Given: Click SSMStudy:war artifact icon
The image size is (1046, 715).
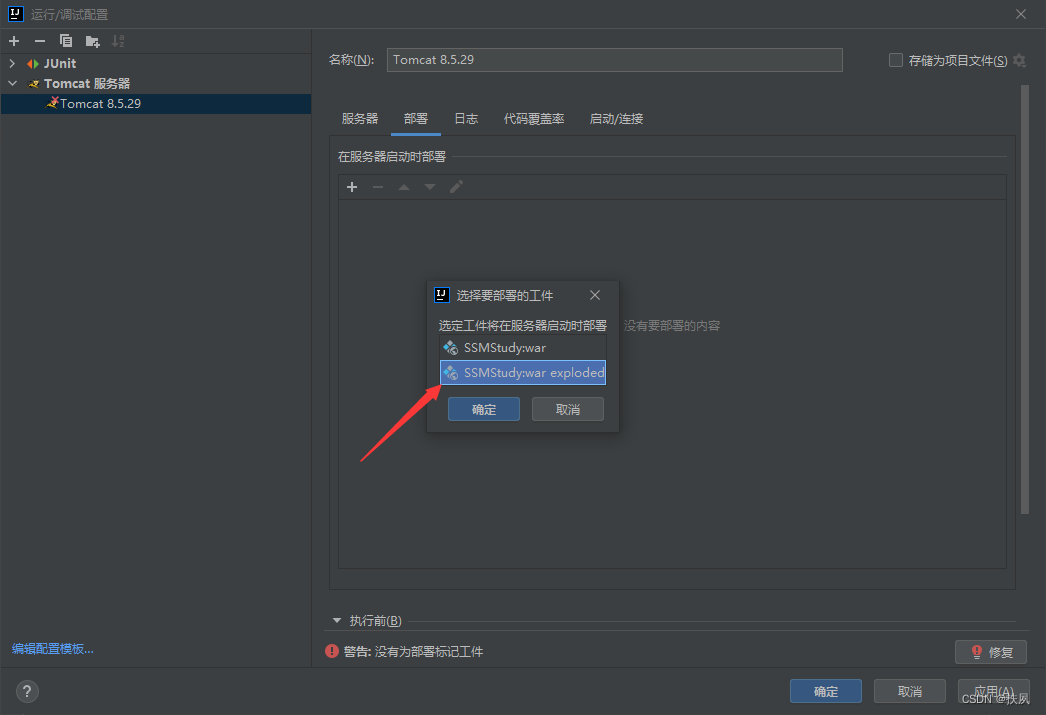Looking at the screenshot, I should [451, 347].
